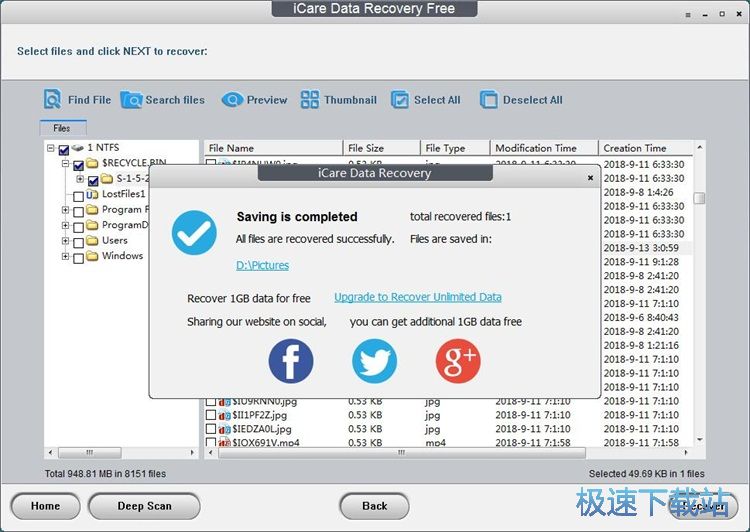
Task: Sort by File Type column header
Action: [x=455, y=148]
